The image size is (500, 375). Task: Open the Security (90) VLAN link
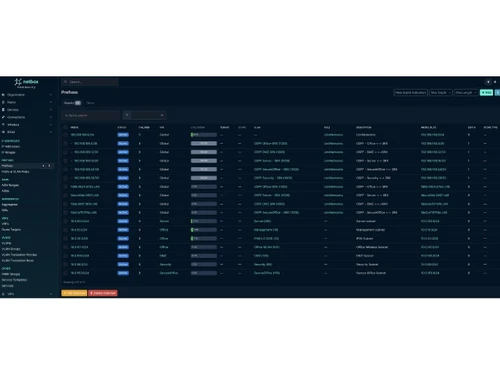click(263, 264)
